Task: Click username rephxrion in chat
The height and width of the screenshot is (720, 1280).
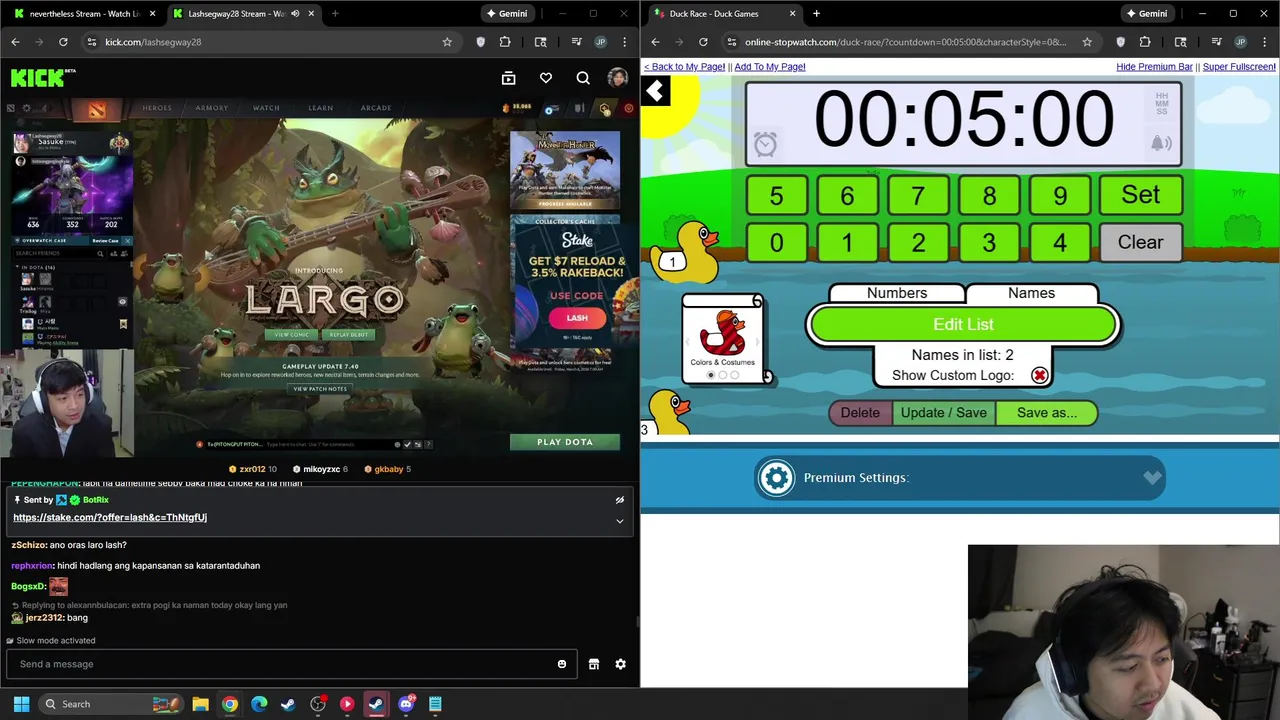Action: coord(32,566)
